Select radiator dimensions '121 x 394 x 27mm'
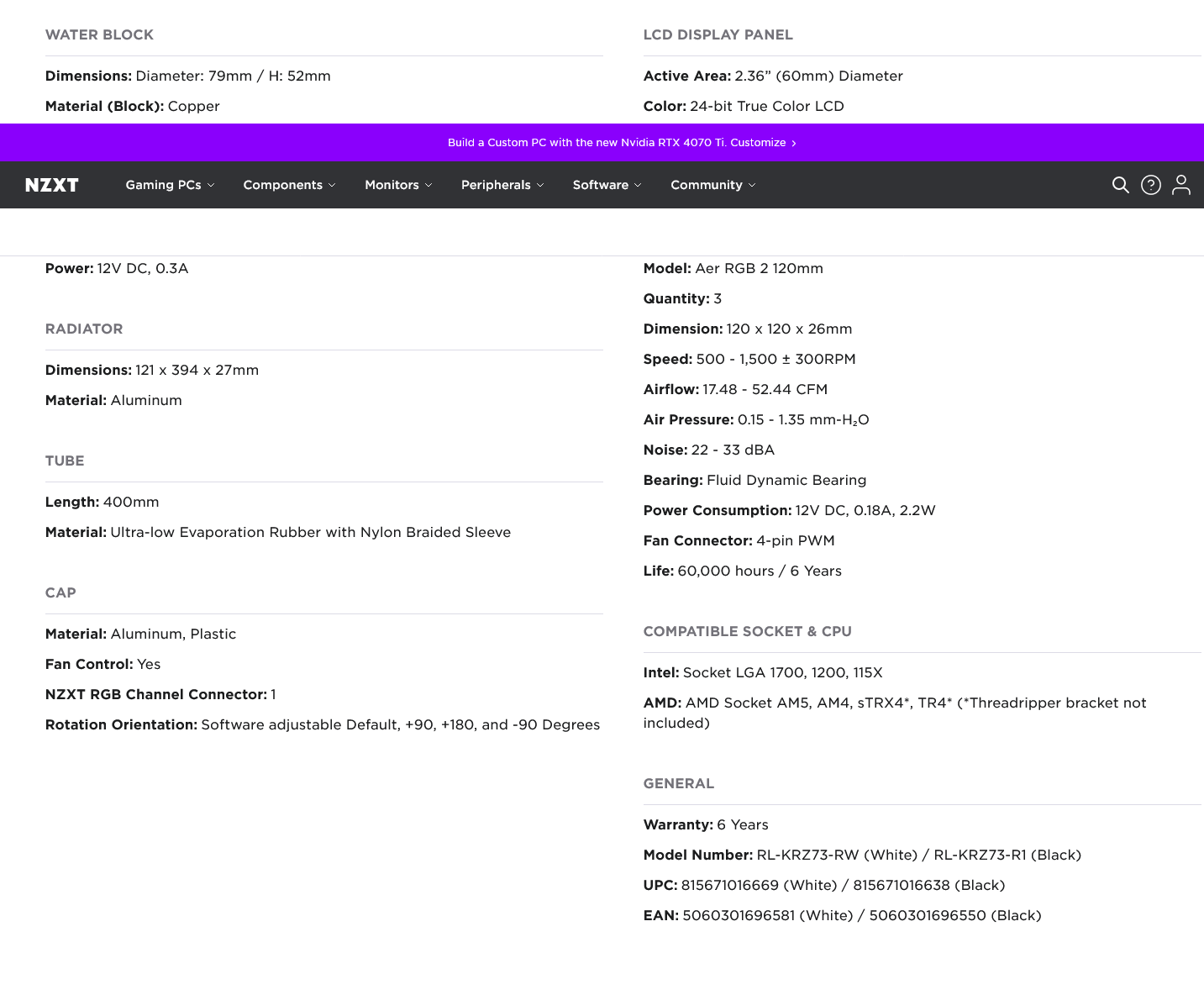 (x=197, y=371)
